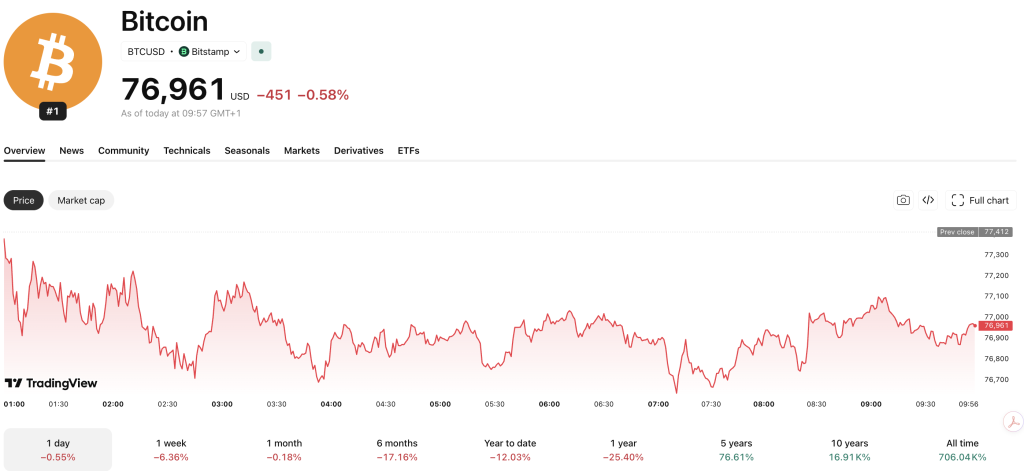The height and width of the screenshot is (471, 1024).
Task: Switch to the Overview tab
Action: pyautogui.click(x=24, y=150)
